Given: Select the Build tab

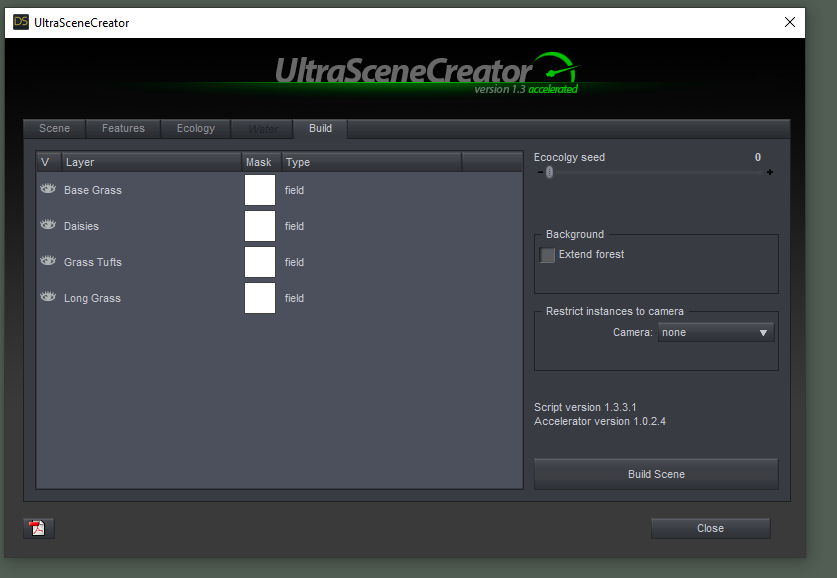Looking at the screenshot, I should click(320, 129).
